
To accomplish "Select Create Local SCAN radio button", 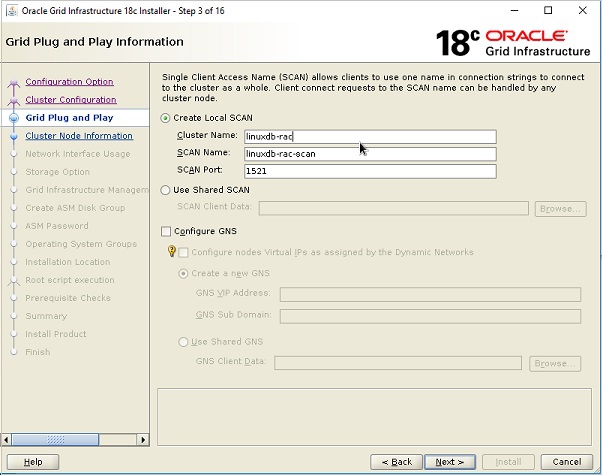I will [165, 118].
